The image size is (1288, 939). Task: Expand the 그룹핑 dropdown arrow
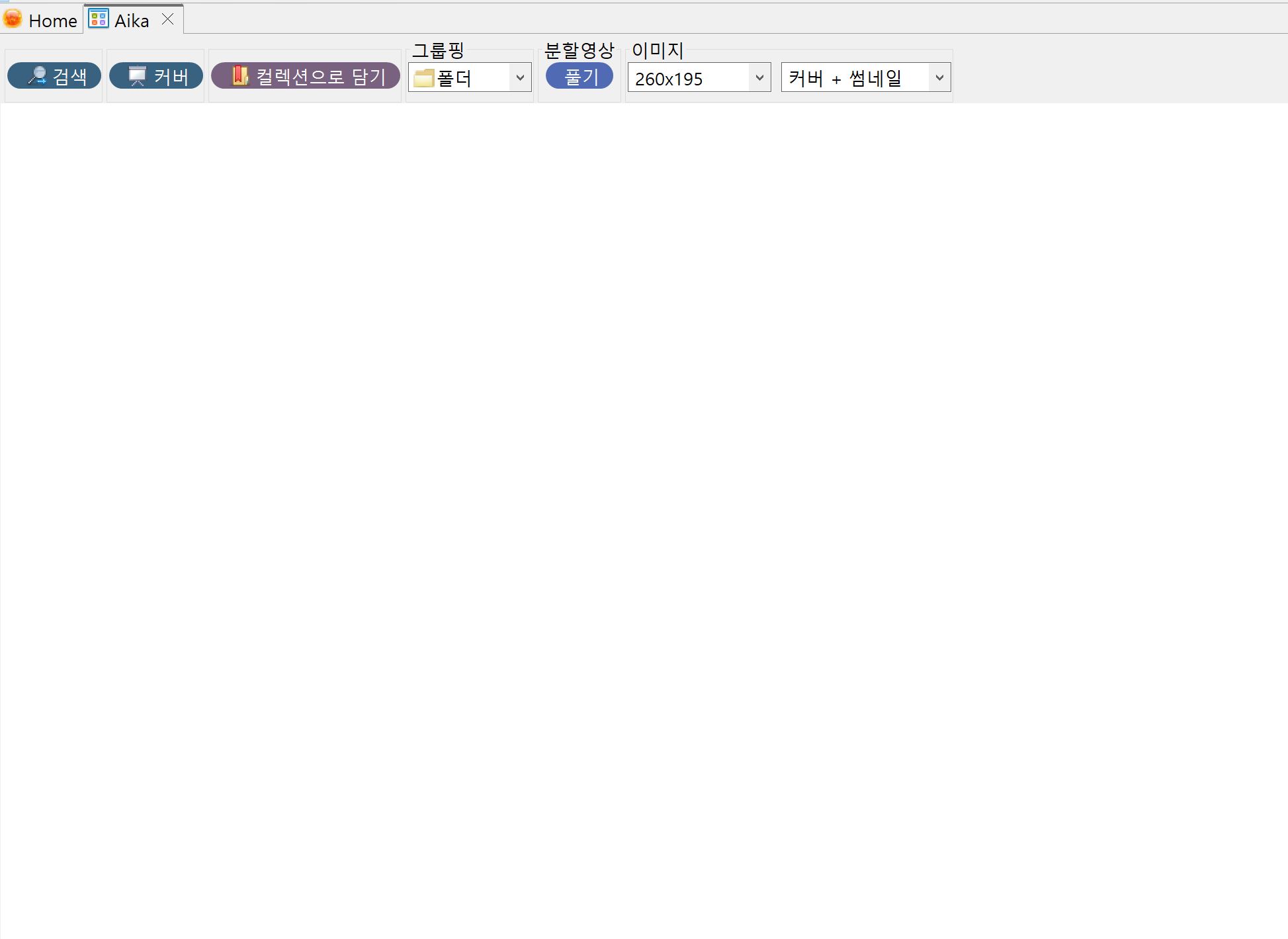click(x=520, y=78)
